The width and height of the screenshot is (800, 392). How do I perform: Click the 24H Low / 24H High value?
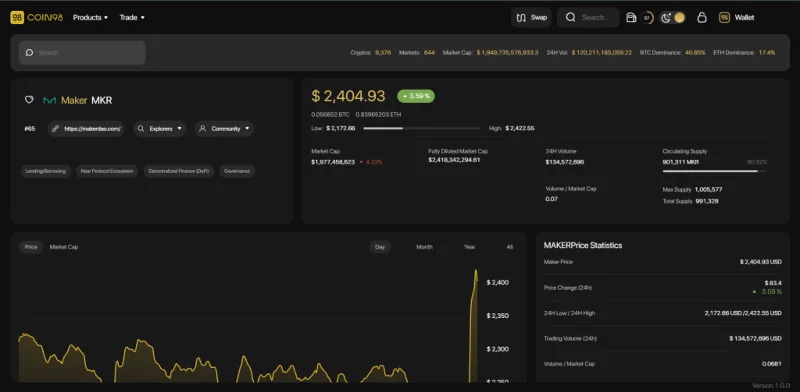pos(743,313)
